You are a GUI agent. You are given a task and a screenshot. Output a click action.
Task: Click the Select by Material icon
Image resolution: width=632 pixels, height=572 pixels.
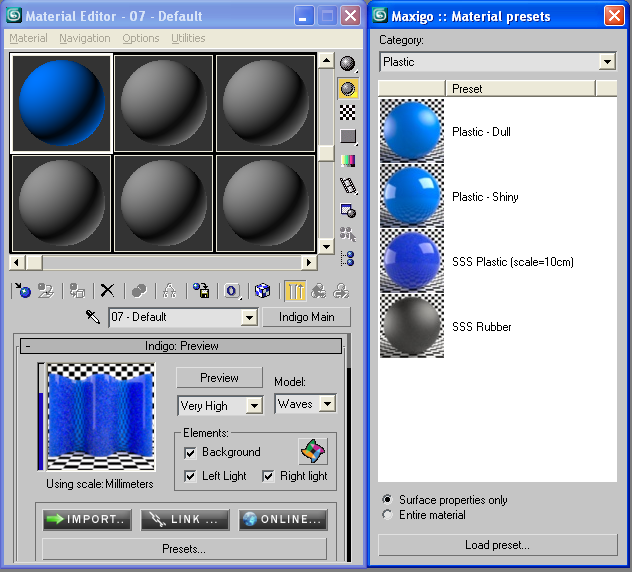click(348, 234)
